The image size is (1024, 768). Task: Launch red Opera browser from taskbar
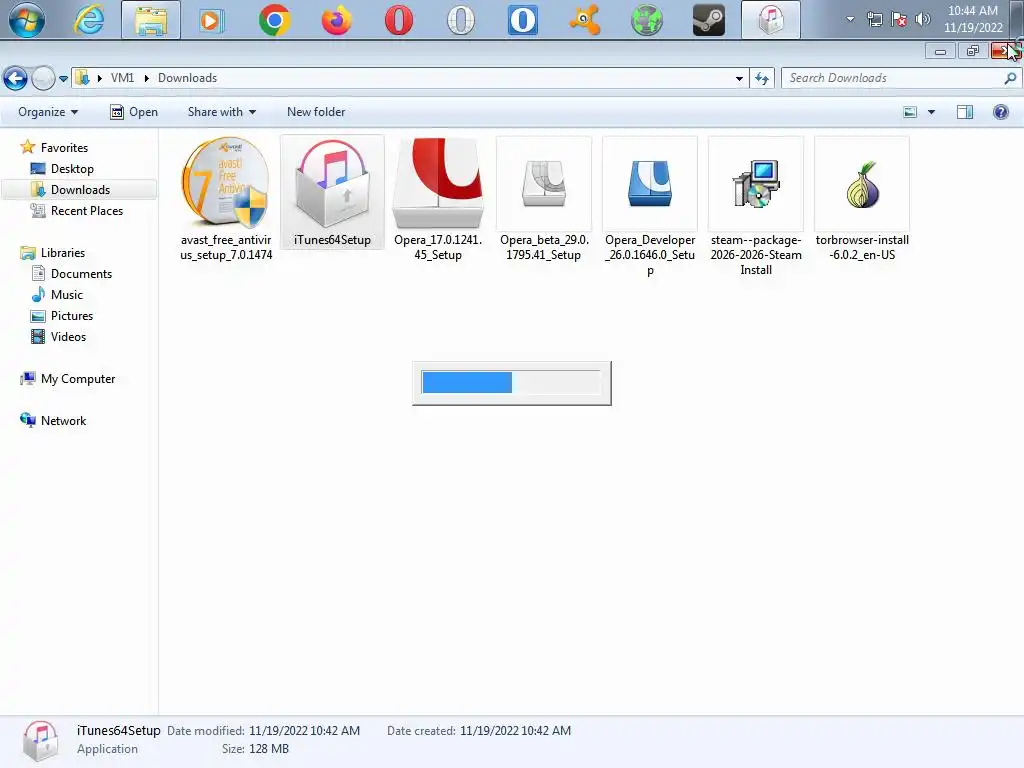click(398, 20)
